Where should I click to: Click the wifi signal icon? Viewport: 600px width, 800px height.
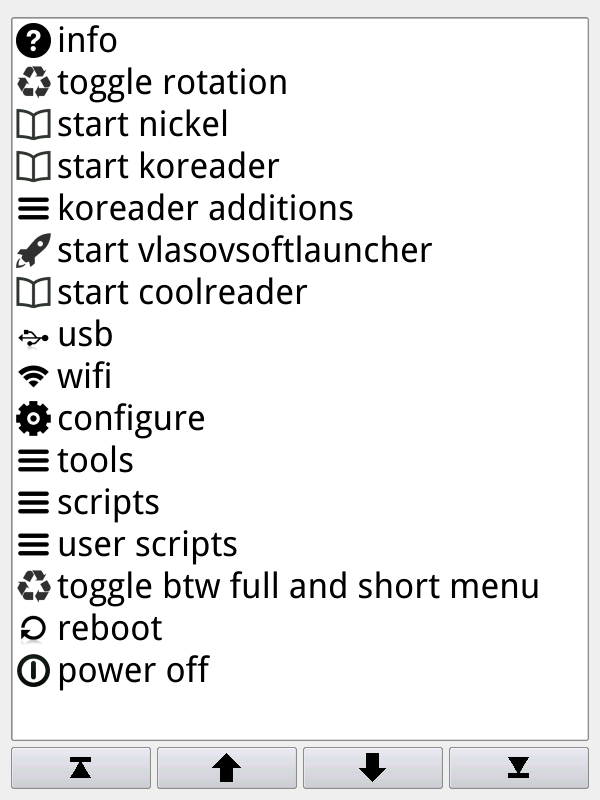34,377
